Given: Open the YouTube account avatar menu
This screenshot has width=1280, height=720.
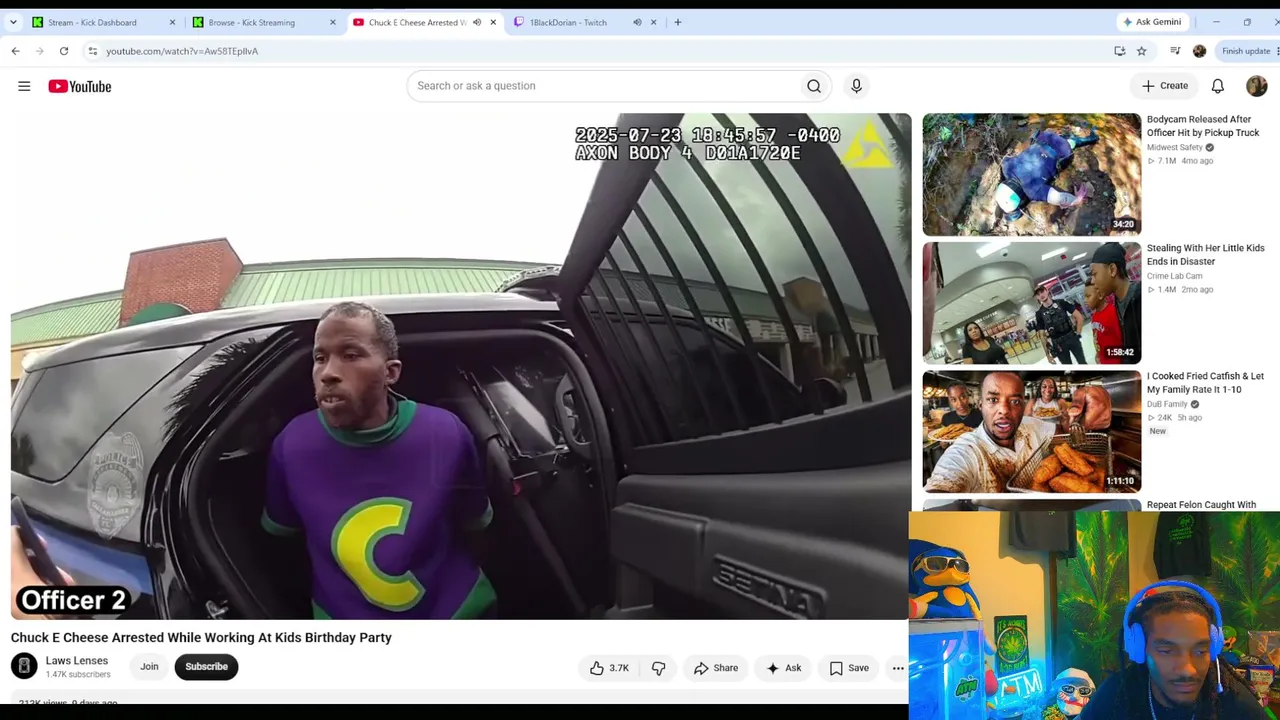Looking at the screenshot, I should pyautogui.click(x=1257, y=86).
